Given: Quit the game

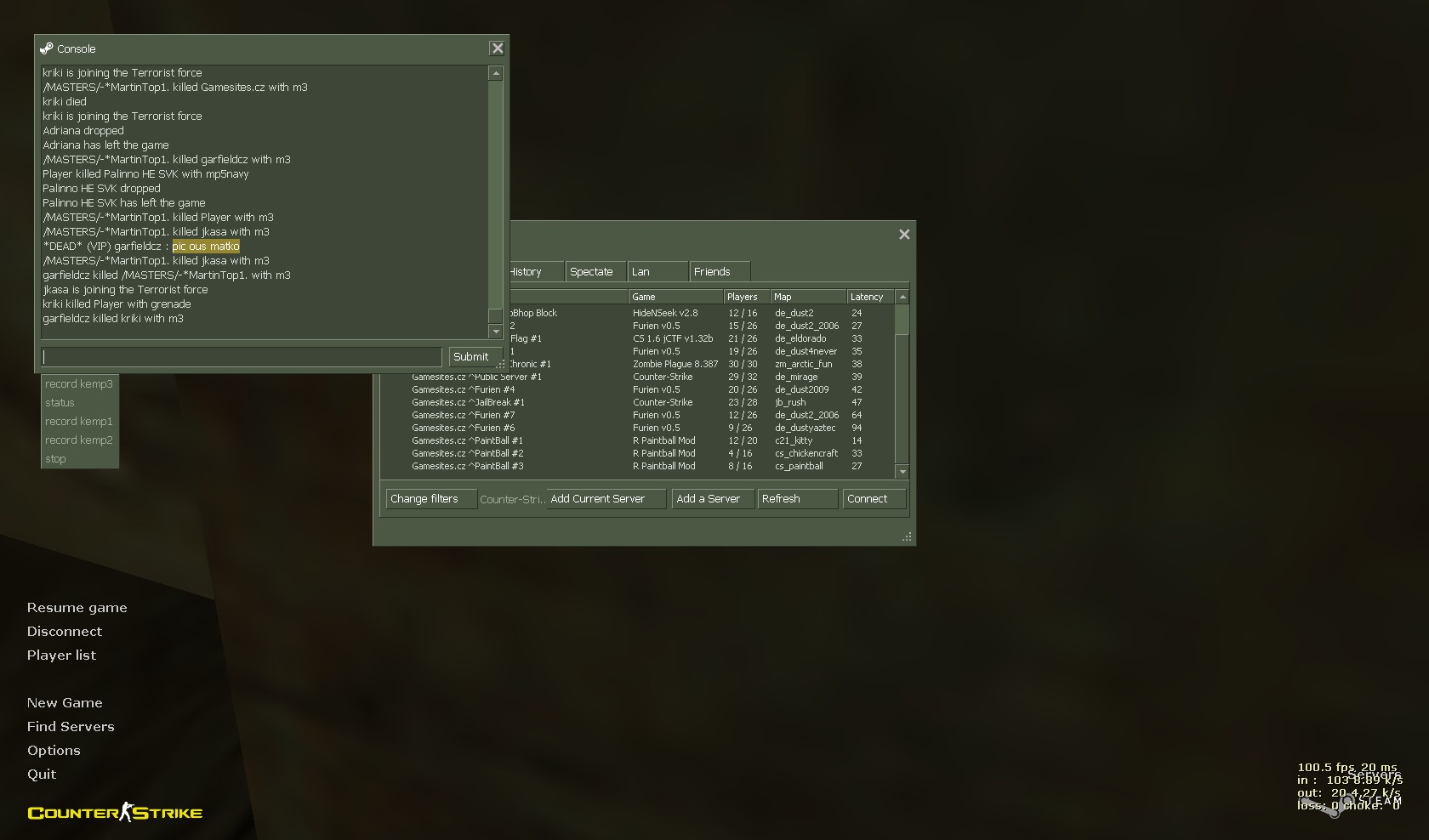Looking at the screenshot, I should pos(42,775).
